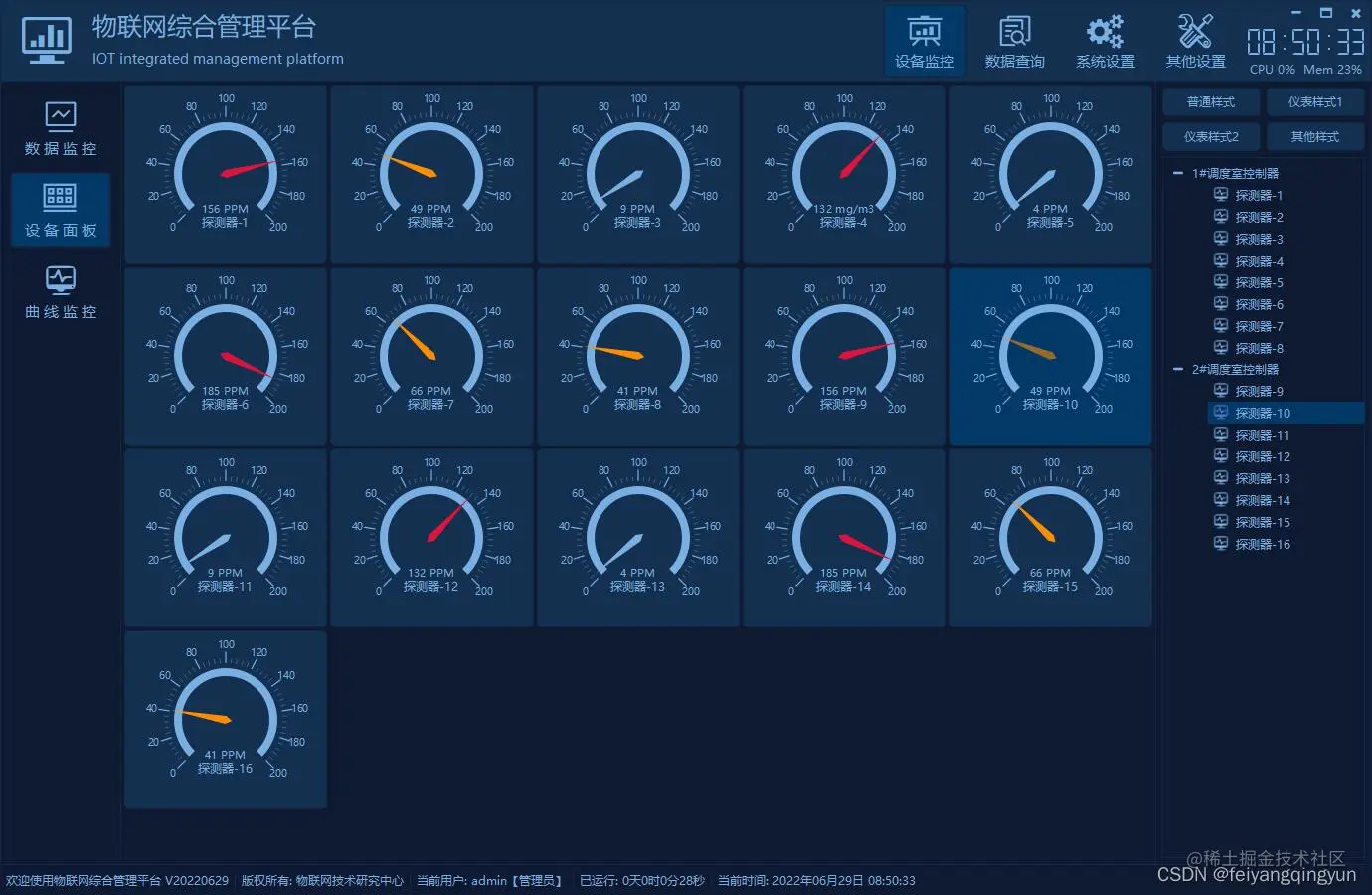This screenshot has width=1372, height=895.
Task: Click the 08:50:33 digital clock display
Action: point(1305,42)
